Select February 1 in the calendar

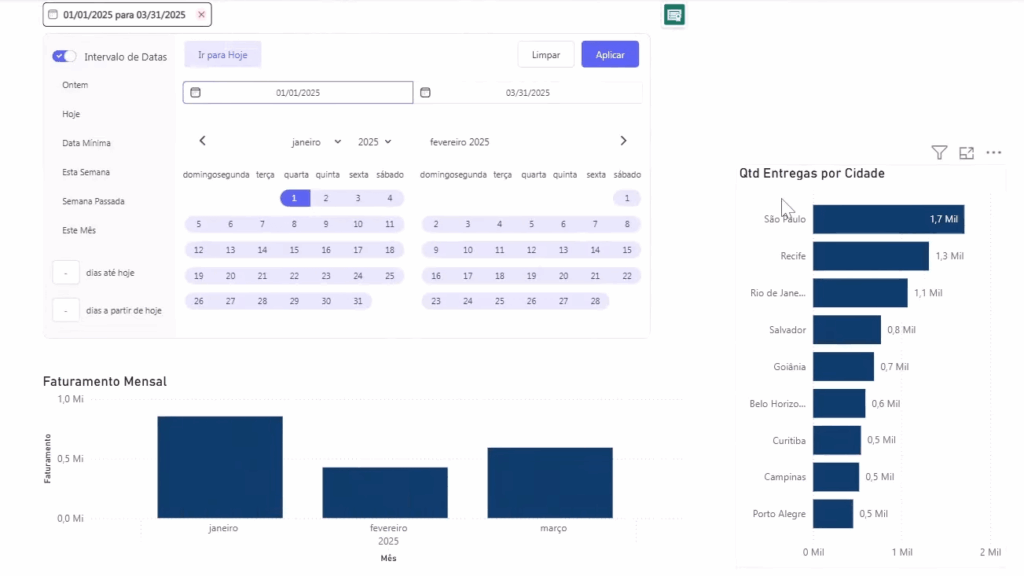[x=627, y=198]
